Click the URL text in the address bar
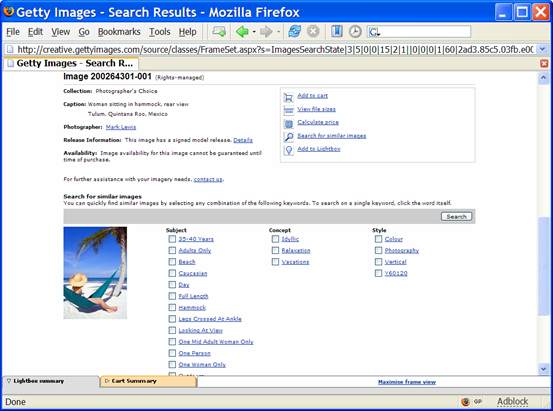The image size is (553, 411). [x=275, y=49]
